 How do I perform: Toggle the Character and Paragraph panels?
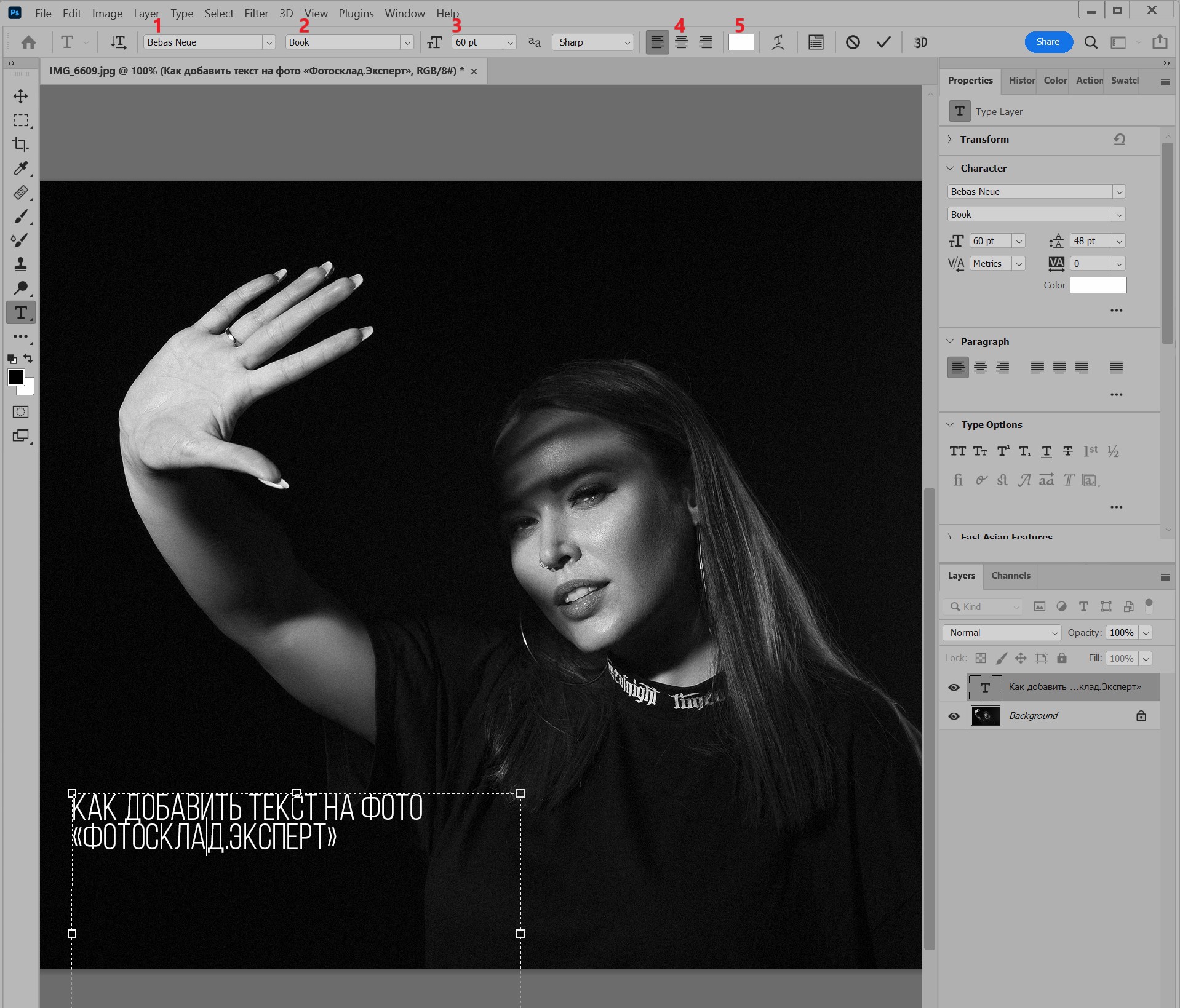816,42
